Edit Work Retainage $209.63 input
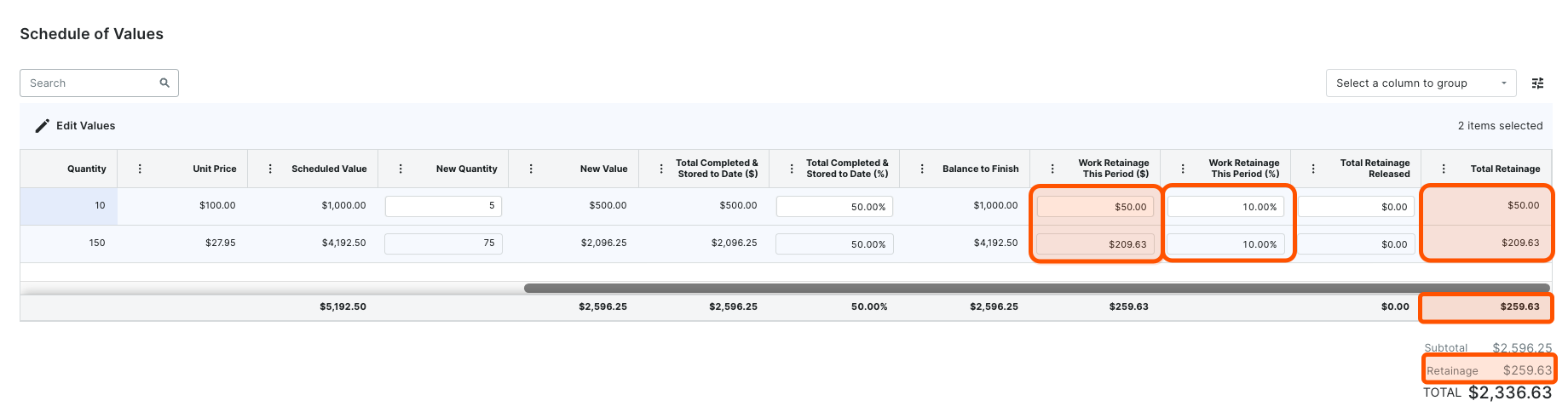The height and width of the screenshot is (418, 1568). [1095, 243]
